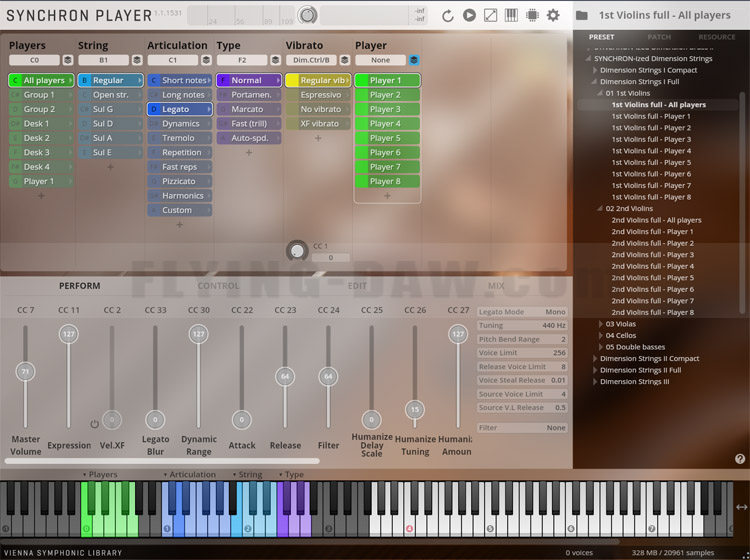This screenshot has height=560, width=750.
Task: Click the Master Volume CC 7 slider handle
Action: coord(25,372)
